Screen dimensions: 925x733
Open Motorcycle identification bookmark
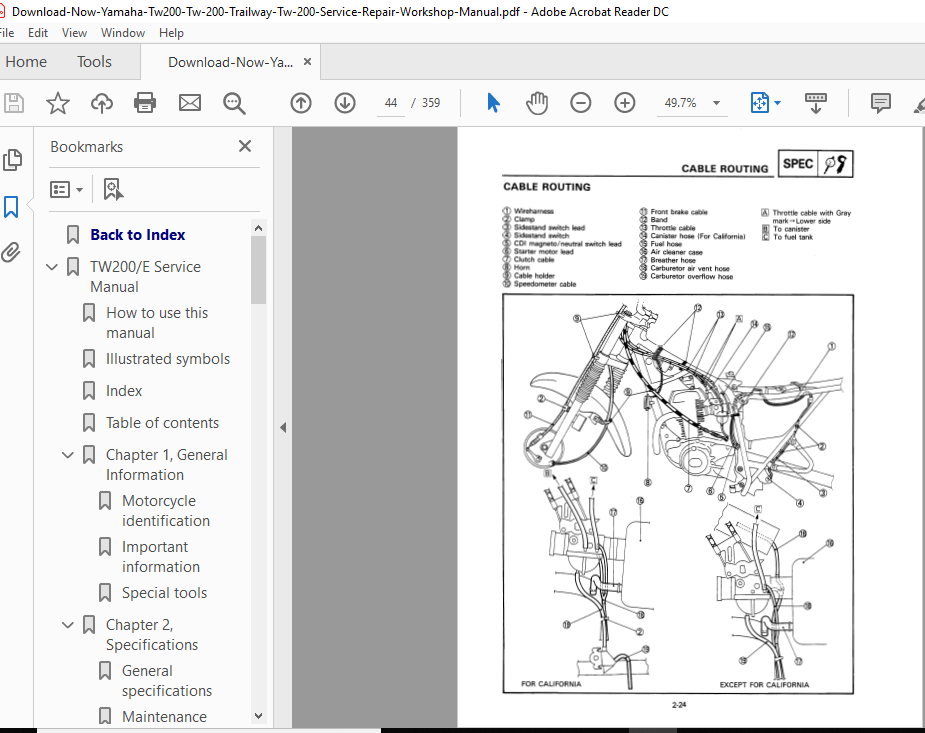[166, 511]
